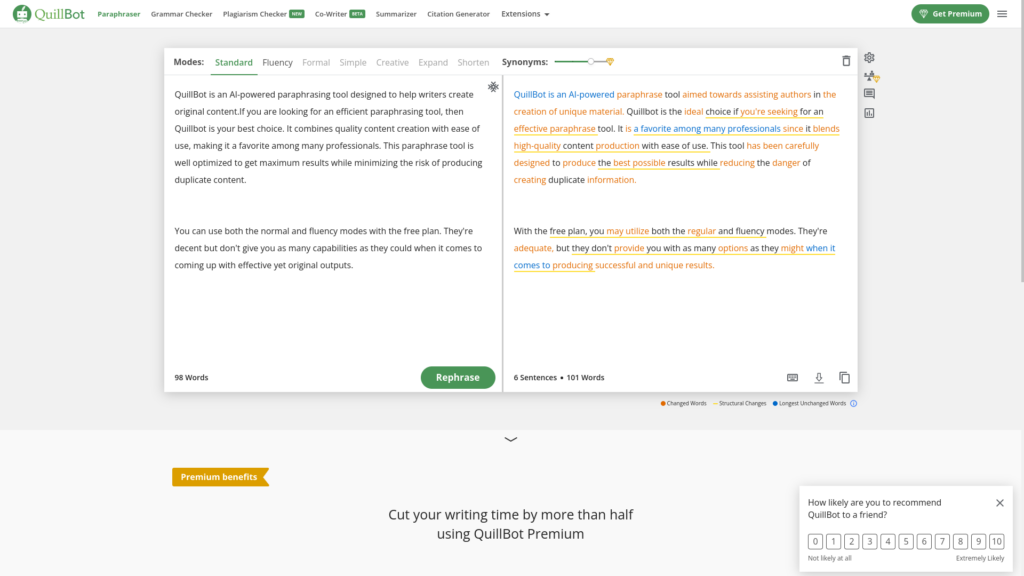This screenshot has width=1024, height=576.
Task: Click inside the input text area
Action: coord(332,219)
